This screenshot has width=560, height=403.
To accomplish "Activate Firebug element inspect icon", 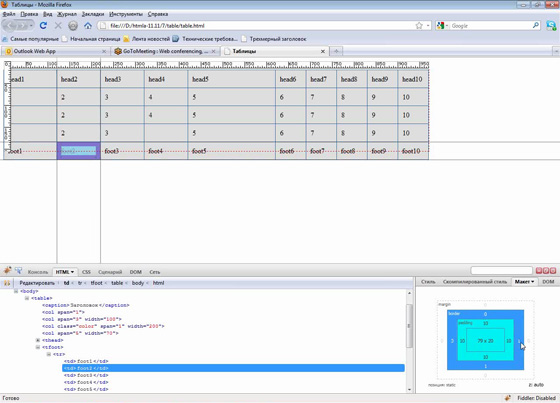I will (x=19, y=271).
